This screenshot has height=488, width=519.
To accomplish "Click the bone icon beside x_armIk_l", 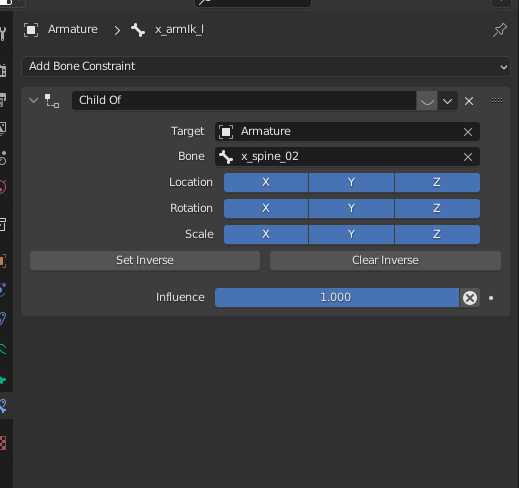I will click(138, 30).
